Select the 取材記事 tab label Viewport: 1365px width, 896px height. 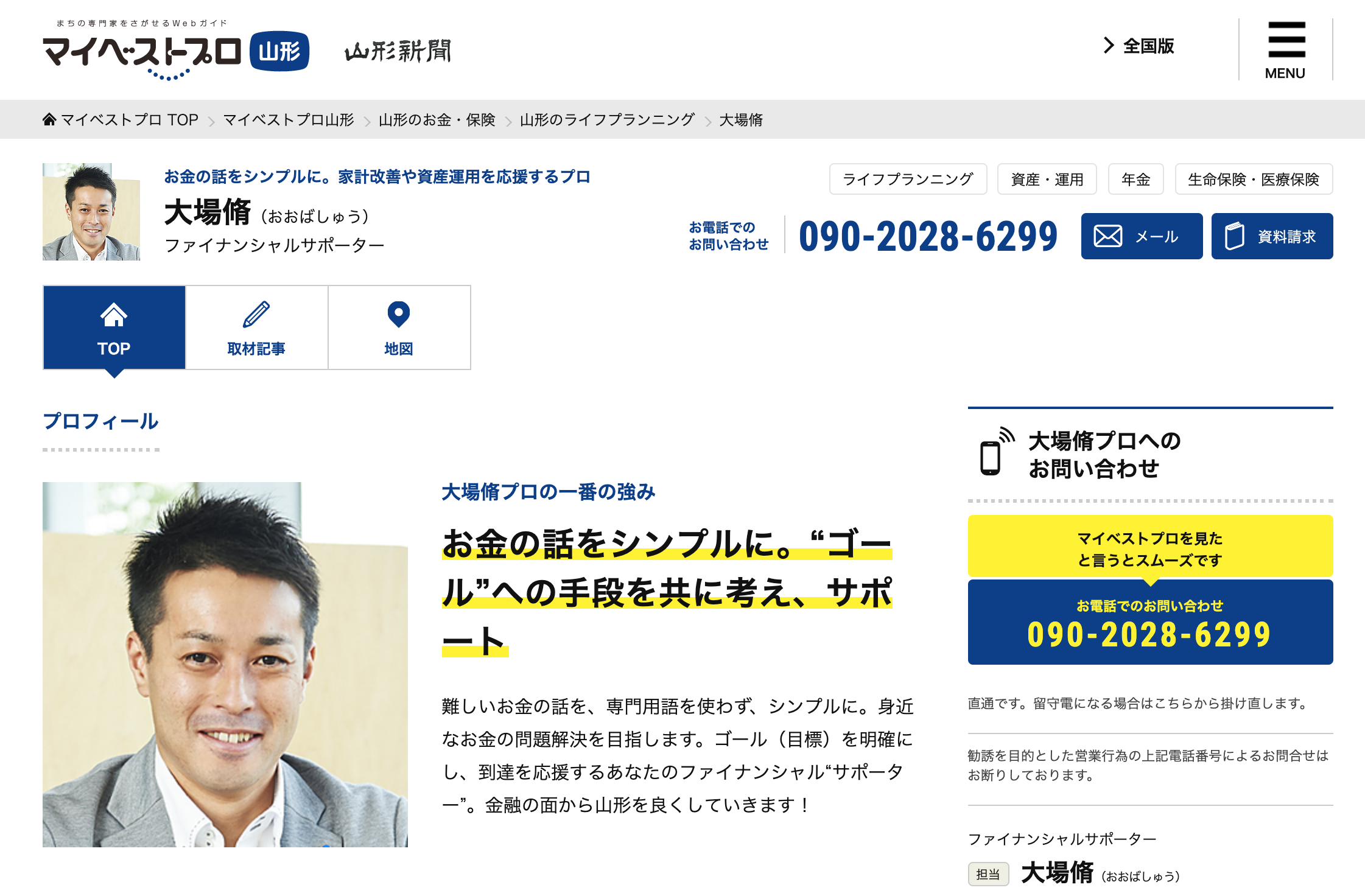coord(256,349)
